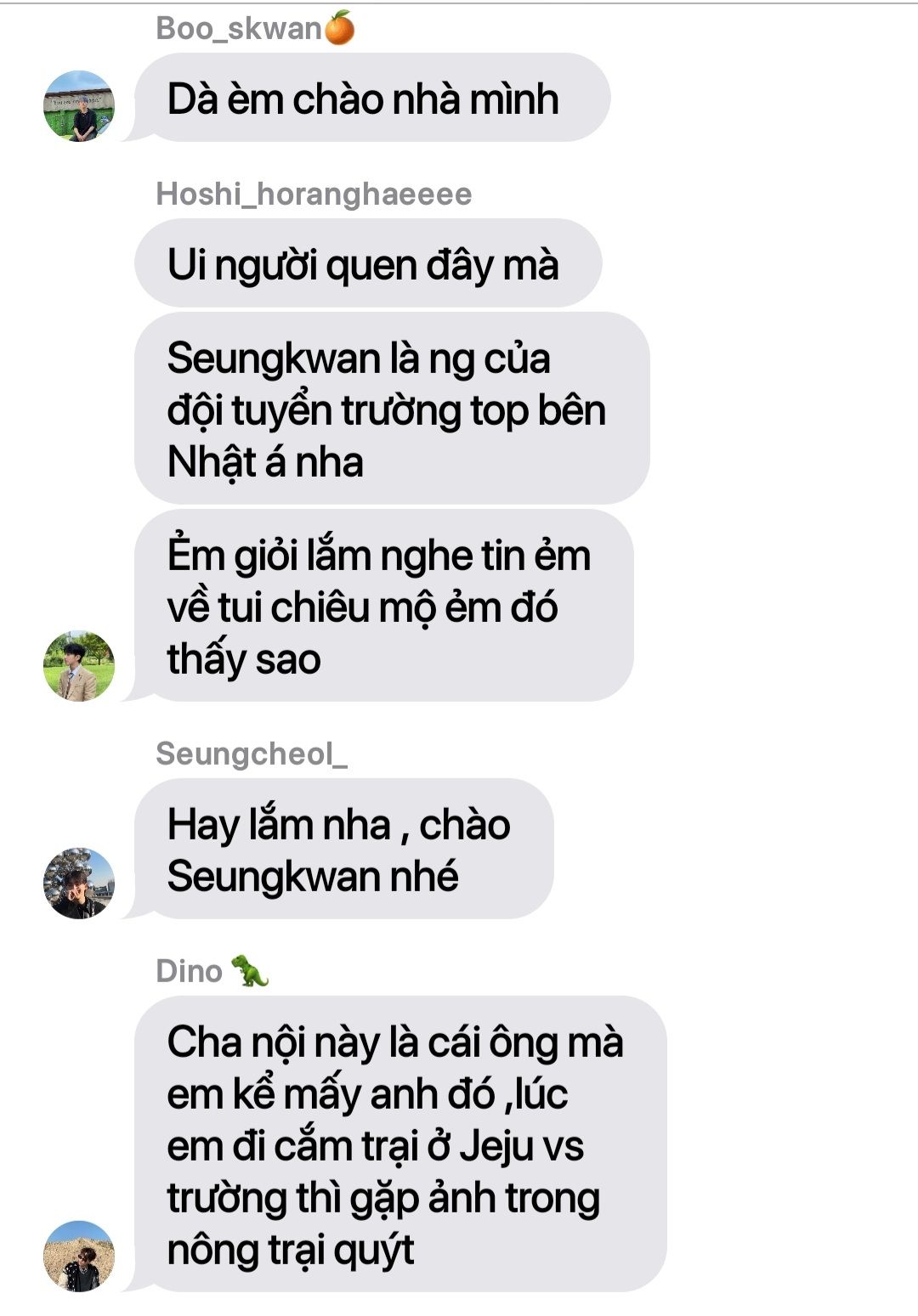Select the "Ui người quen đây mà" bubble

click(368, 263)
